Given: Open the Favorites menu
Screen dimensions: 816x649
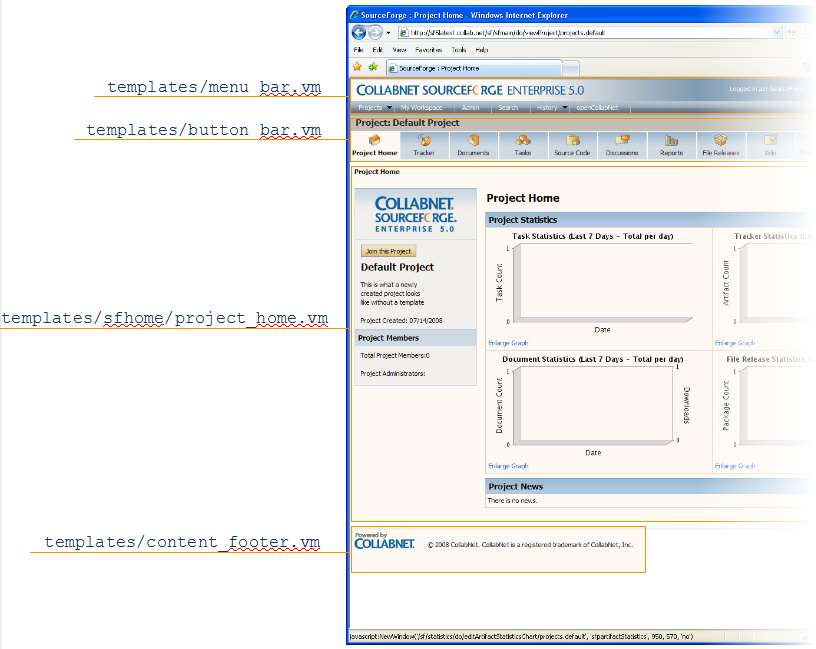Looking at the screenshot, I should [x=429, y=50].
